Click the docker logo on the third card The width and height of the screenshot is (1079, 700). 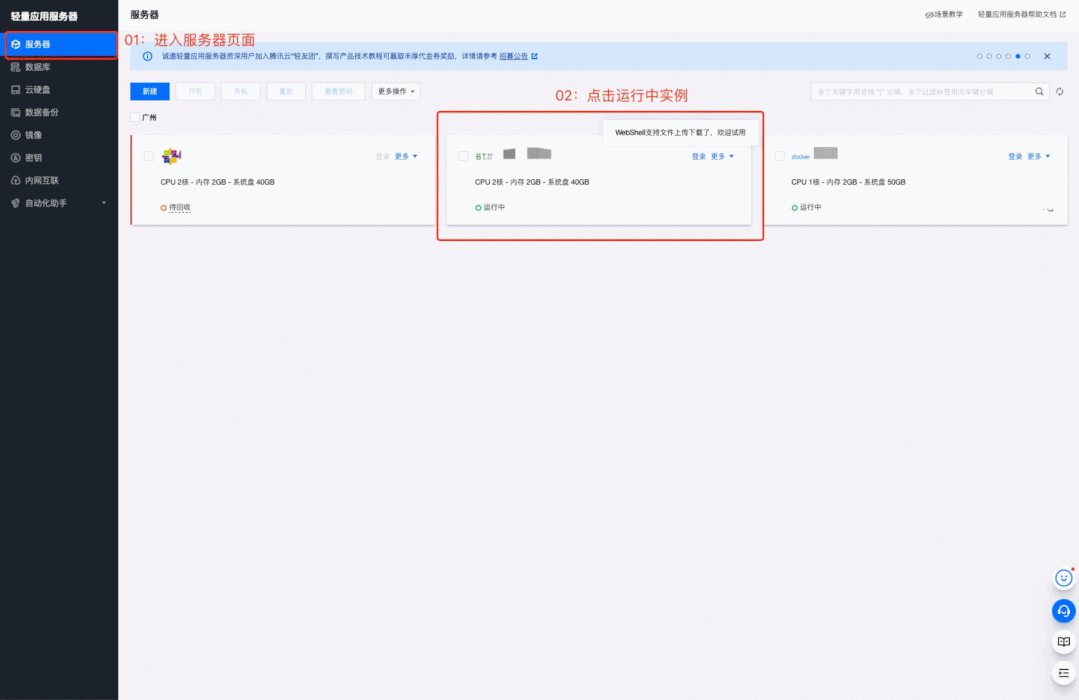(800, 157)
